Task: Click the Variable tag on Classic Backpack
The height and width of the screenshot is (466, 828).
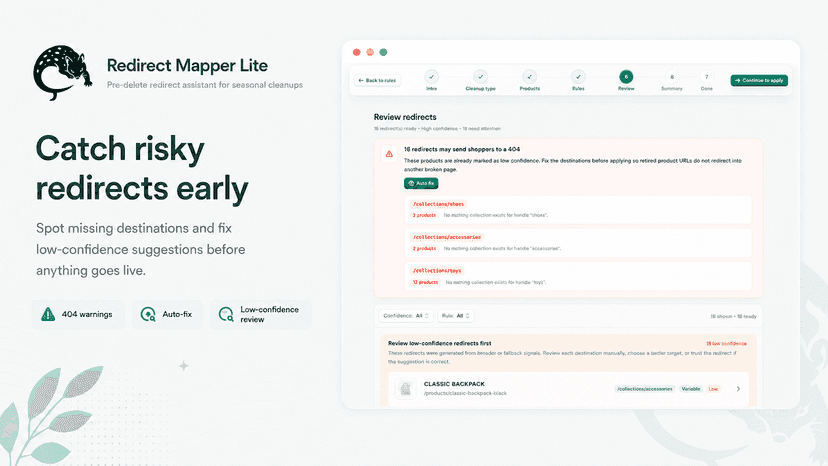Action: (x=691, y=389)
